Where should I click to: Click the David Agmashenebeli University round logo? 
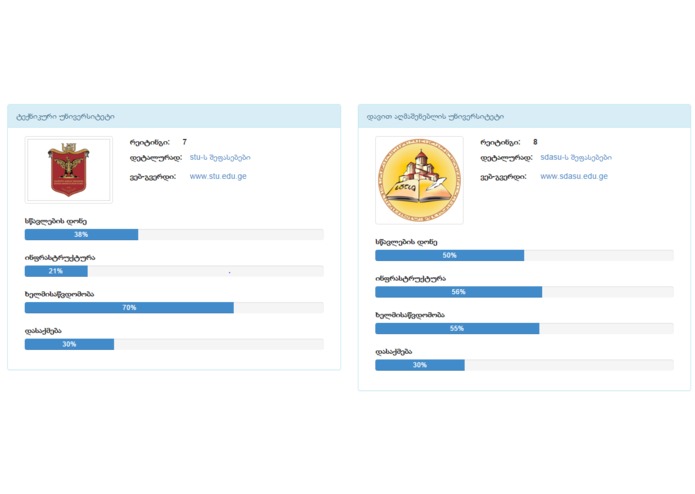click(x=419, y=180)
